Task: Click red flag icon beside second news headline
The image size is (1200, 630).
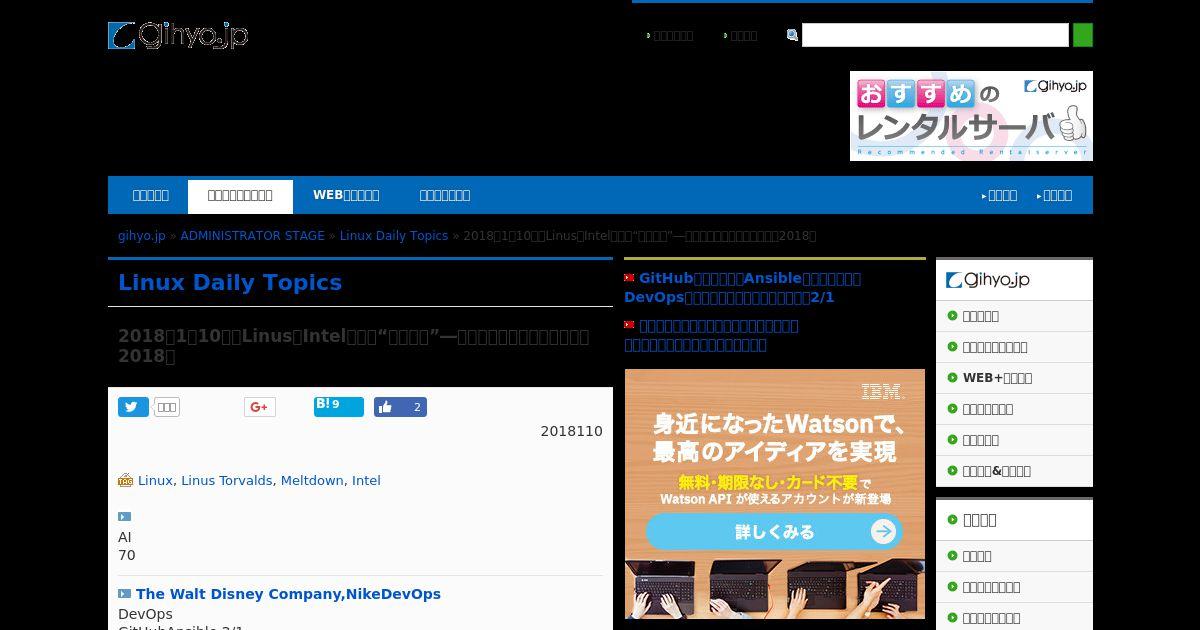Action: click(630, 325)
